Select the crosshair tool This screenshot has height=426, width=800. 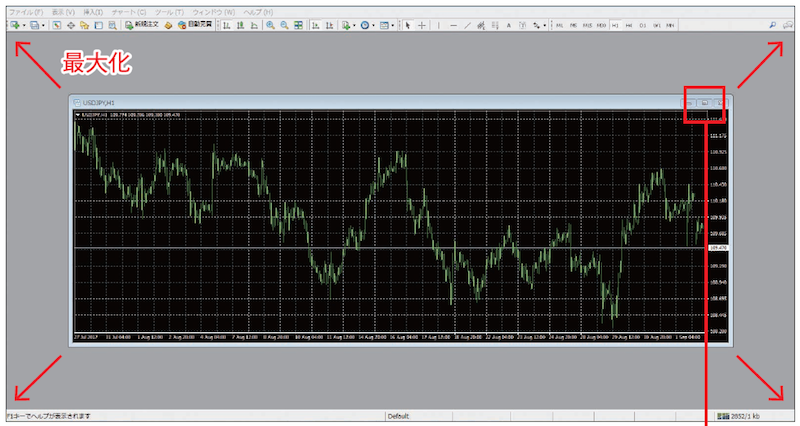(422, 25)
